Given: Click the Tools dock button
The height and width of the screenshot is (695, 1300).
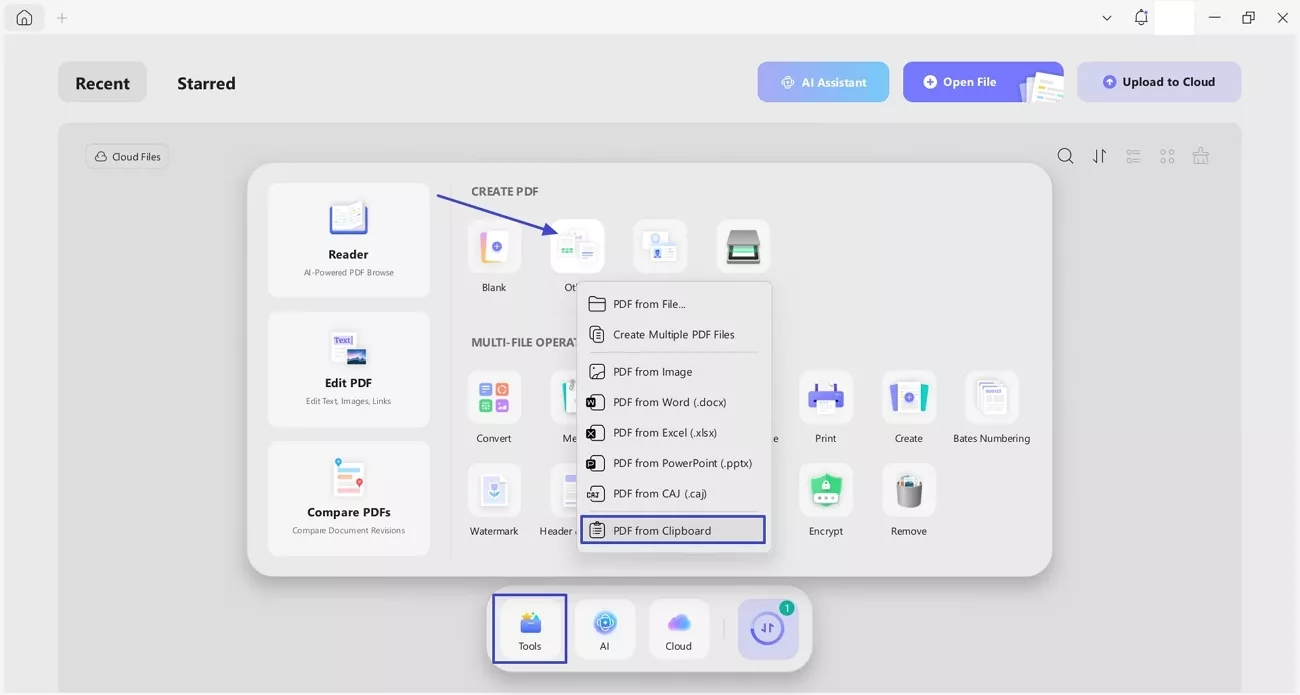Looking at the screenshot, I should click(530, 629).
